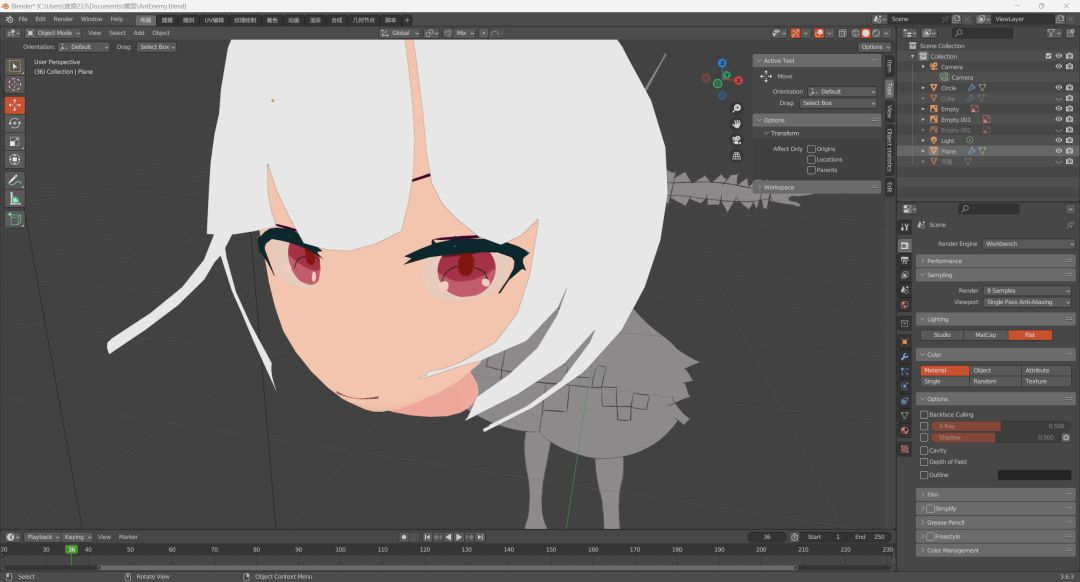Check Affect Only Origins option
The width and height of the screenshot is (1080, 582).
click(811, 149)
